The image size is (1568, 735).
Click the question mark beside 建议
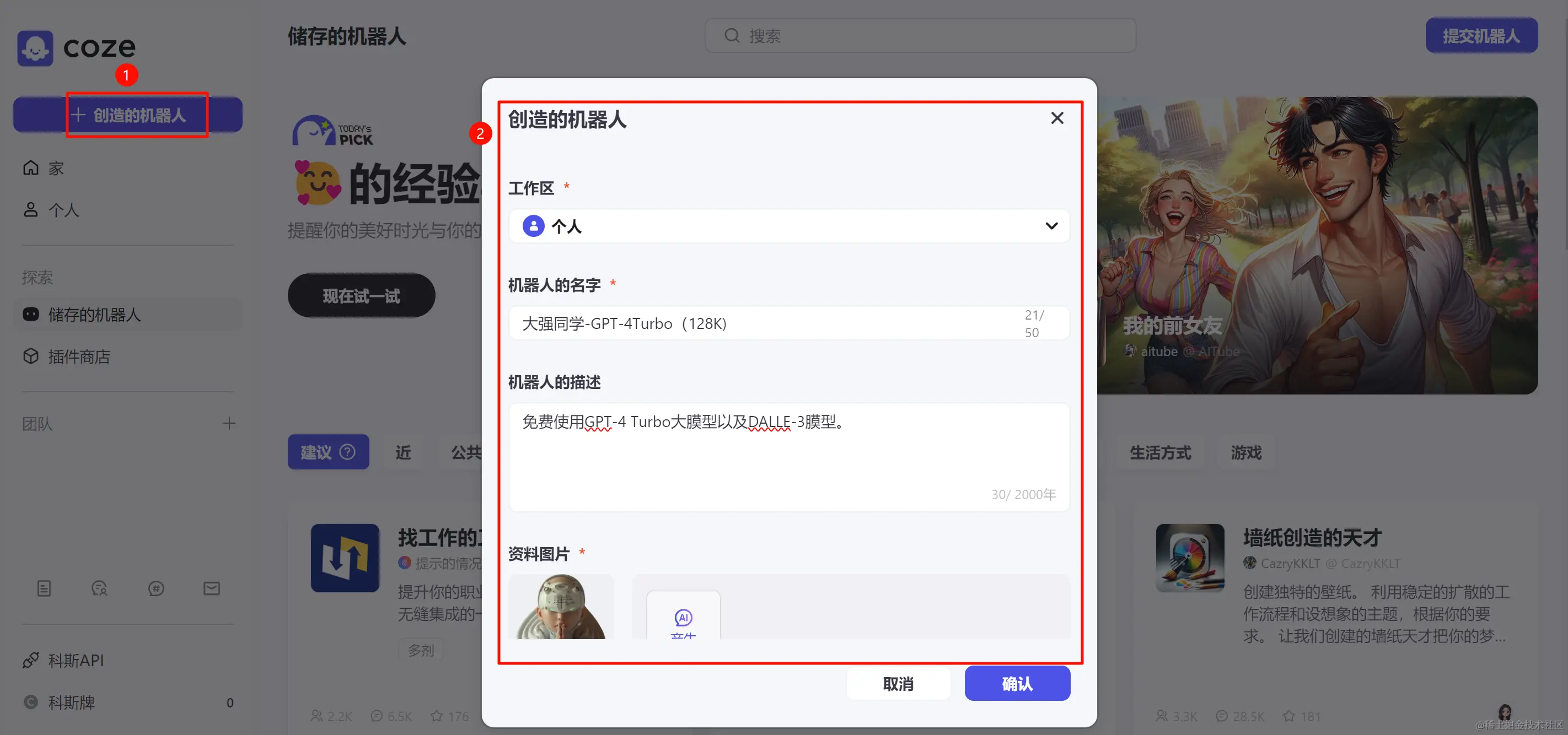347,452
